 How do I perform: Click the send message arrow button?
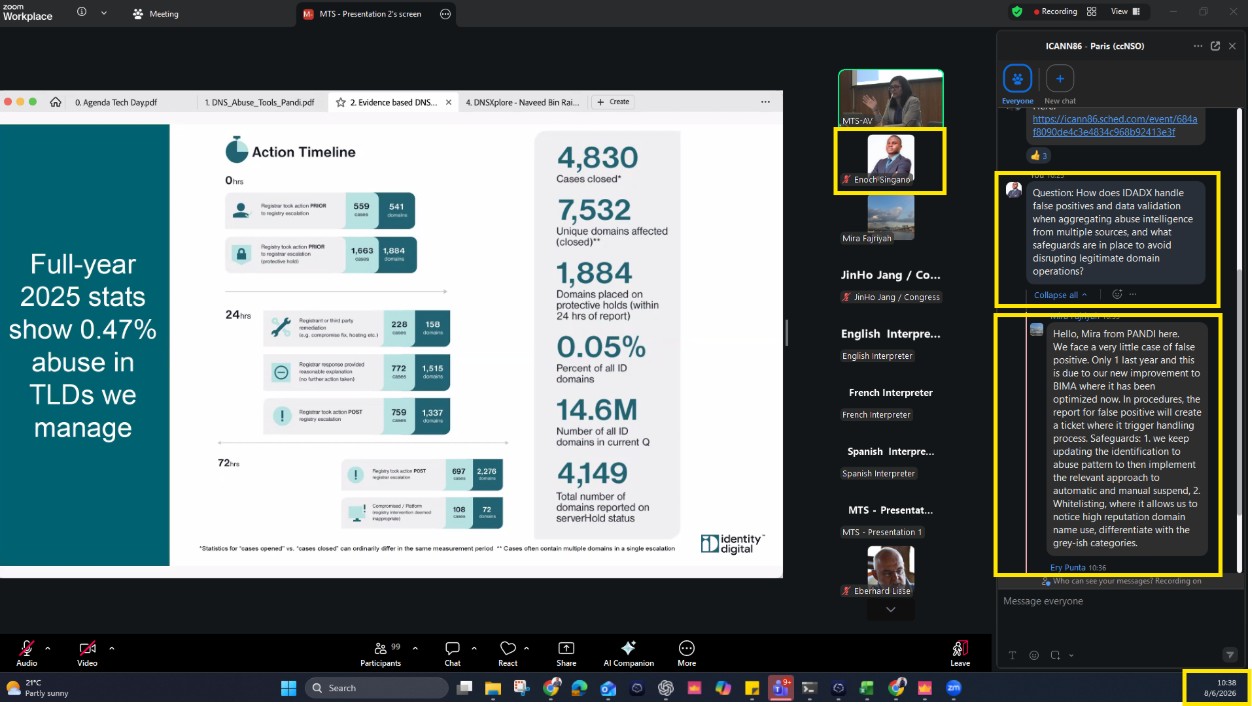[x=1231, y=655]
